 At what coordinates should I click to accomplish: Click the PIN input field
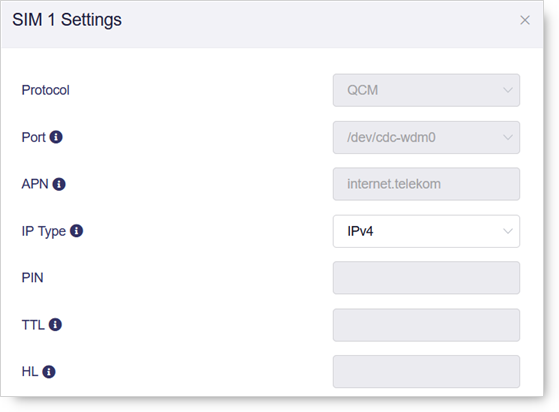(426, 278)
